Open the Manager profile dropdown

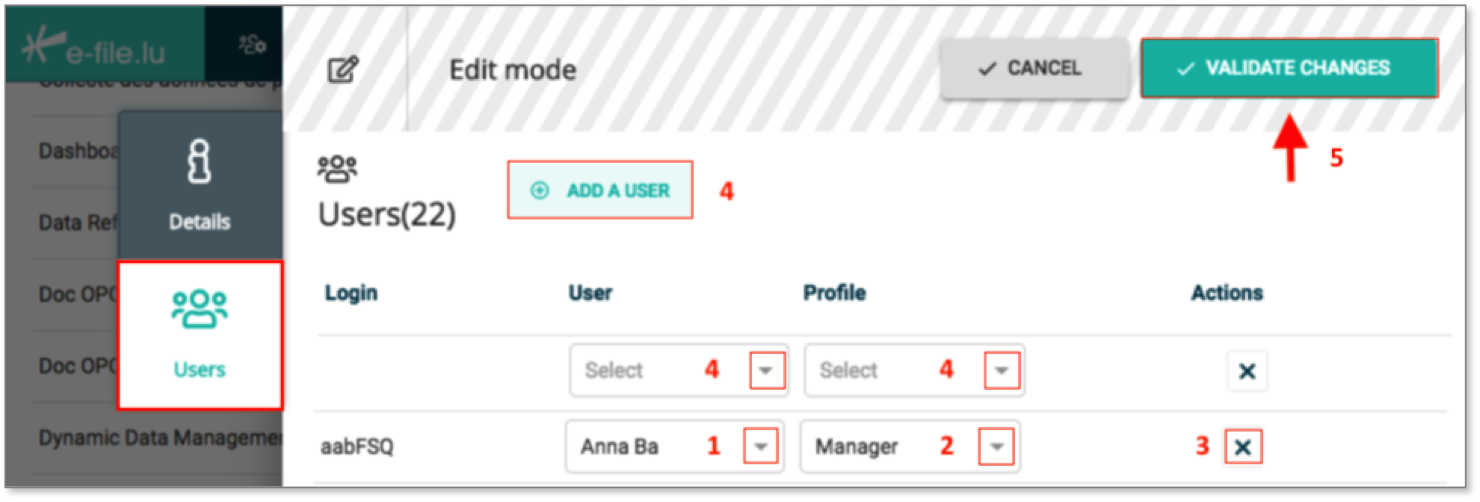coord(997,447)
